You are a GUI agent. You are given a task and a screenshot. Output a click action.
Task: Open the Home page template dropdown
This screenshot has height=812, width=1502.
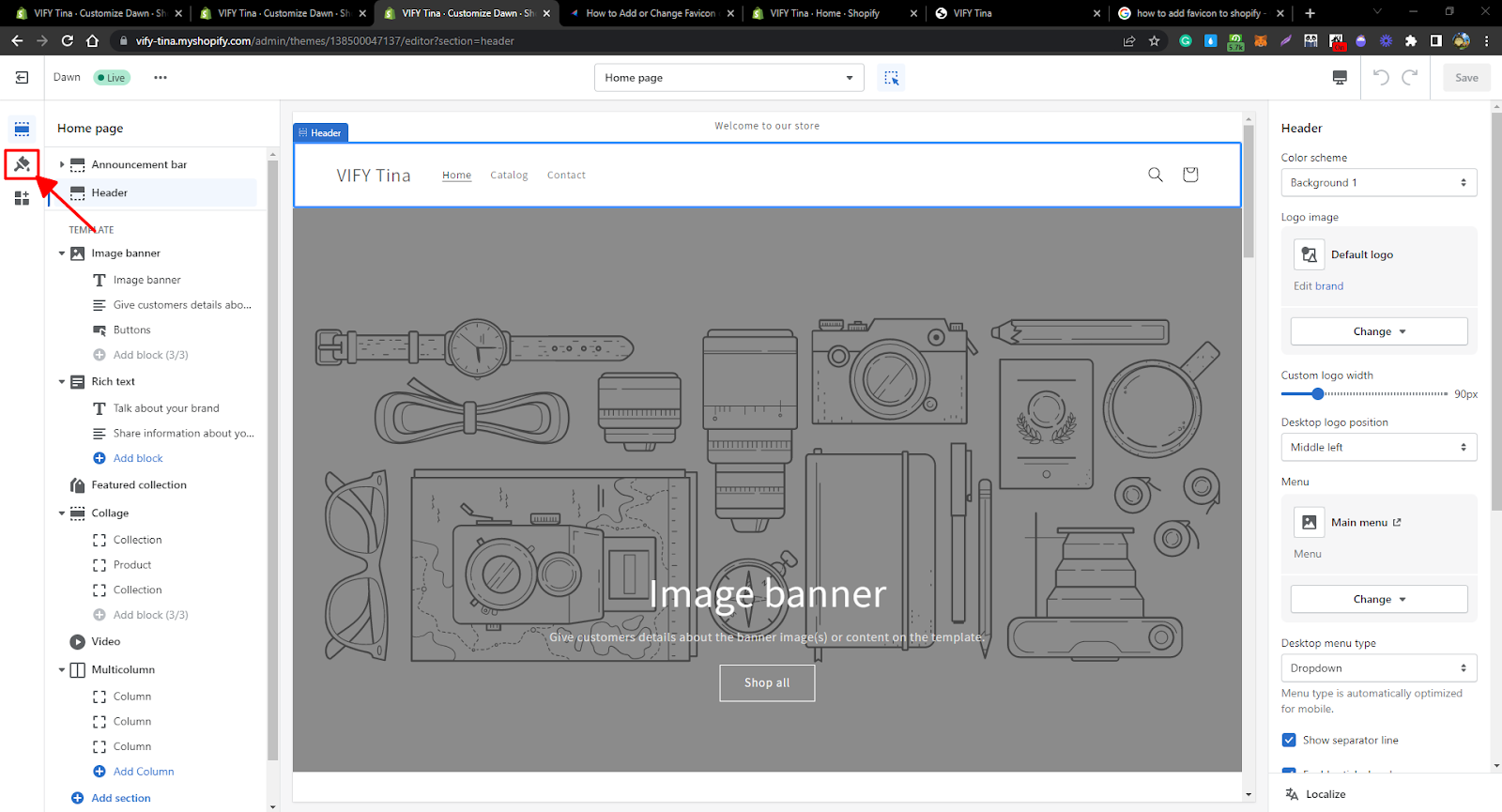click(x=728, y=78)
